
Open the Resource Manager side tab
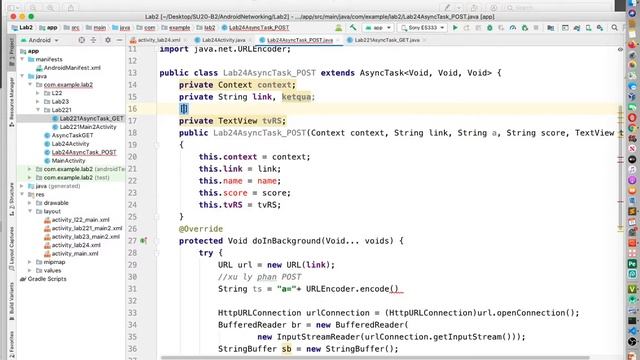point(12,101)
